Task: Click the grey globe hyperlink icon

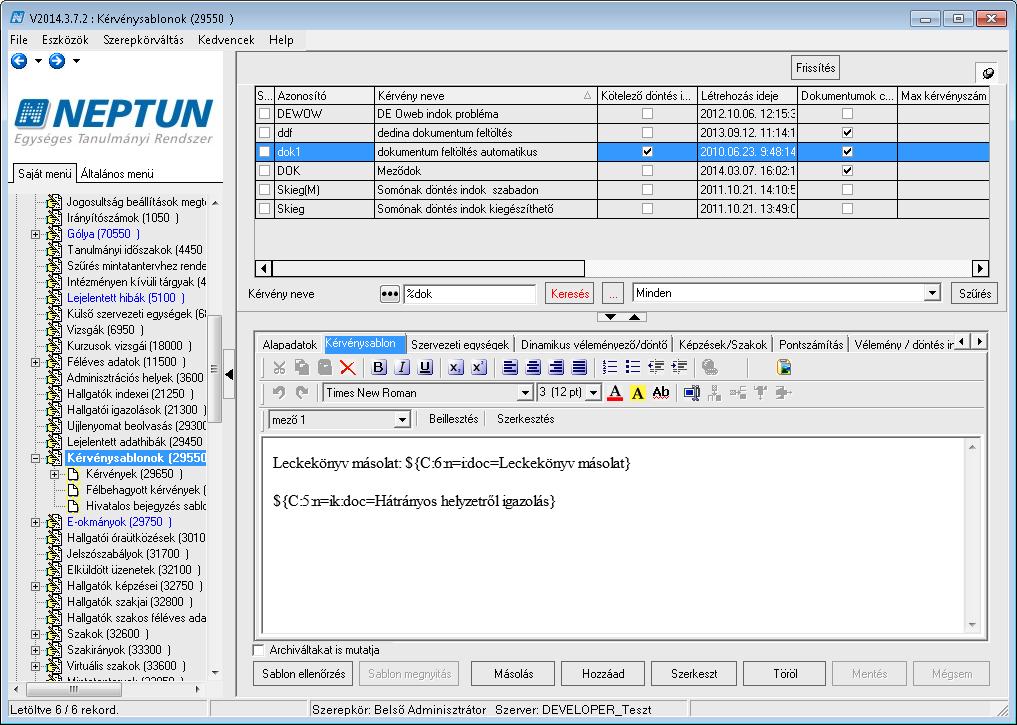Action: 710,368
